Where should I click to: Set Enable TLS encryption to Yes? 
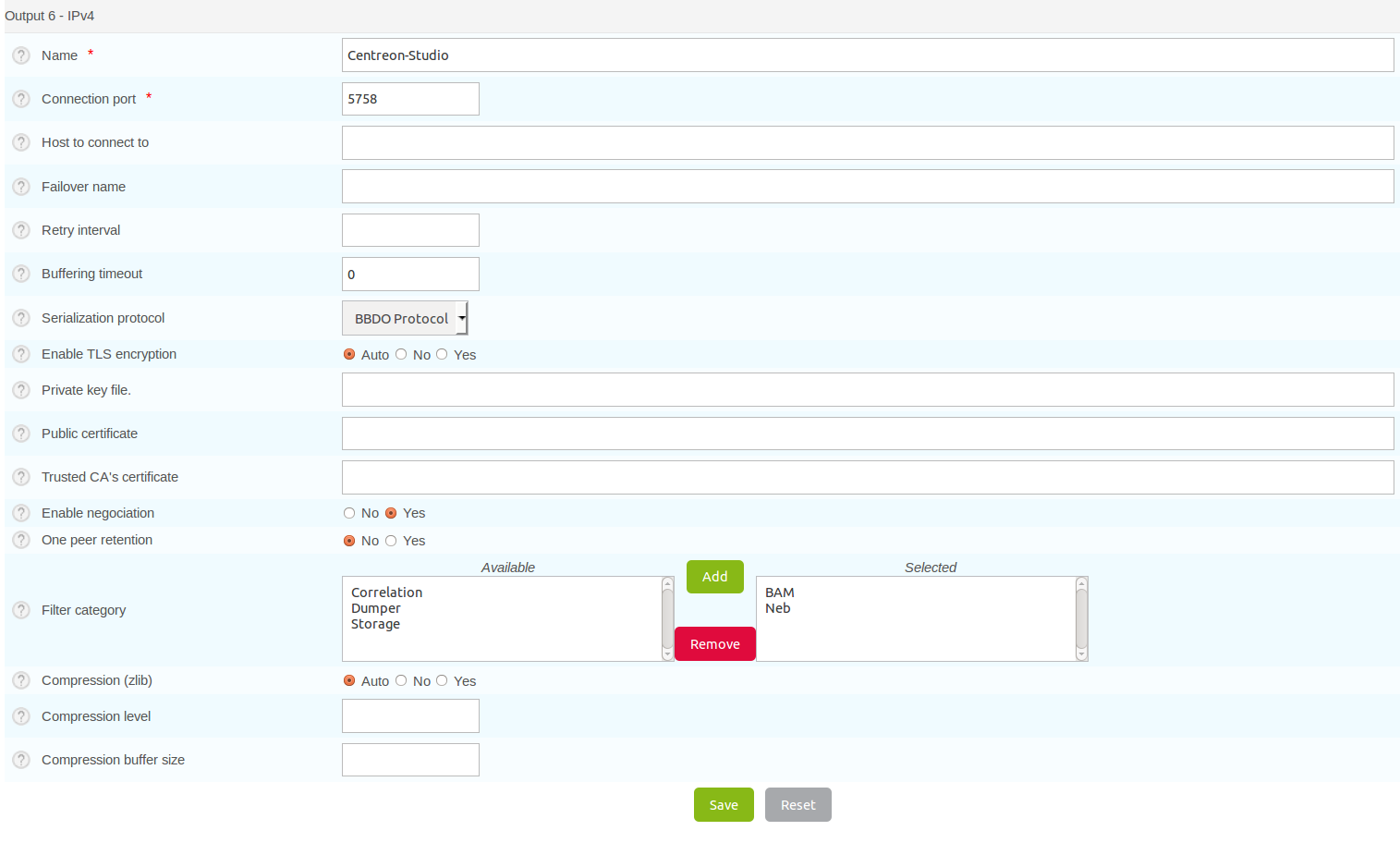click(442, 354)
